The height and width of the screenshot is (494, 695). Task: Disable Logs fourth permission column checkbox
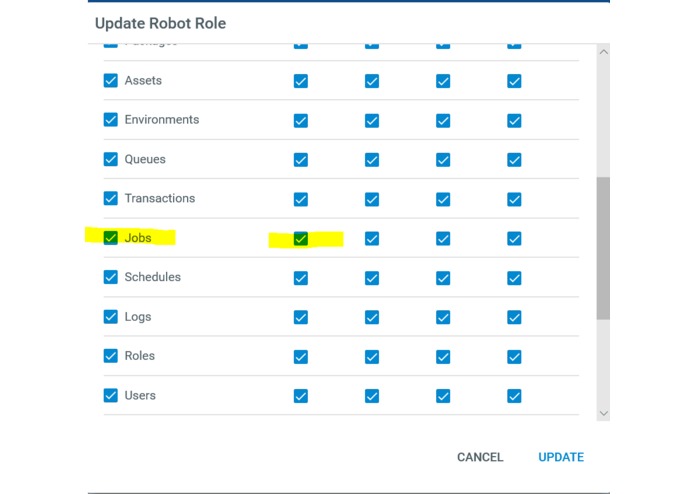point(514,317)
